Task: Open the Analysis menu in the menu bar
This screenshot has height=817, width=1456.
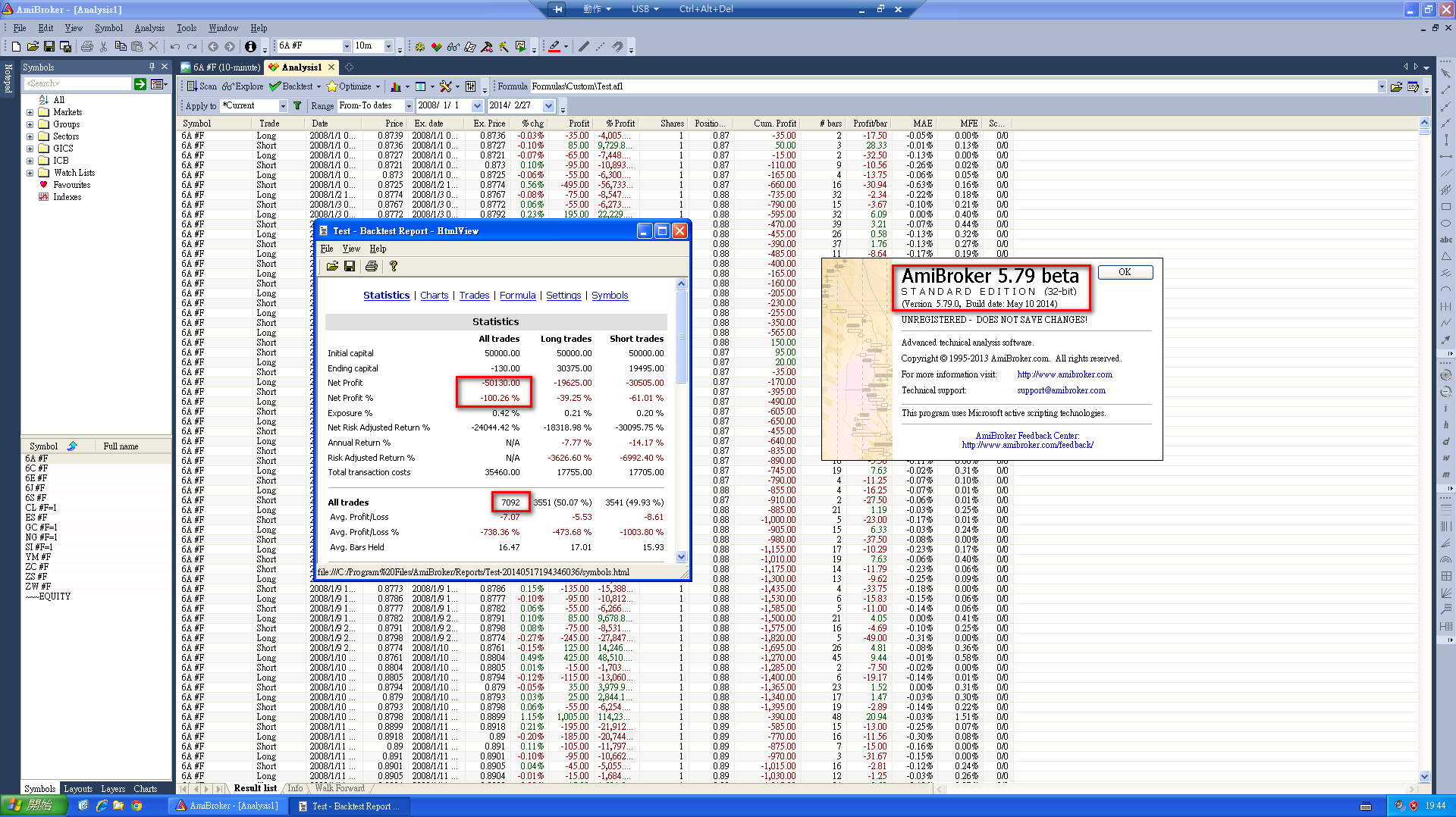Action: coord(149,28)
